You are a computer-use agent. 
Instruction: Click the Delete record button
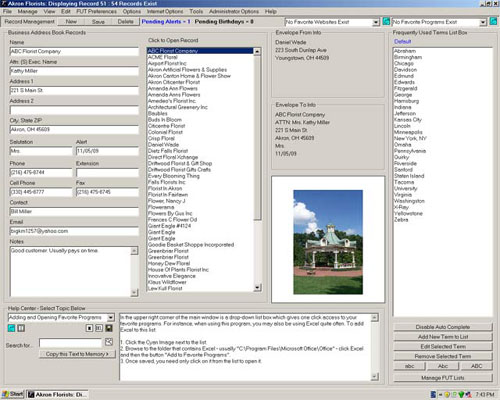[x=125, y=22]
